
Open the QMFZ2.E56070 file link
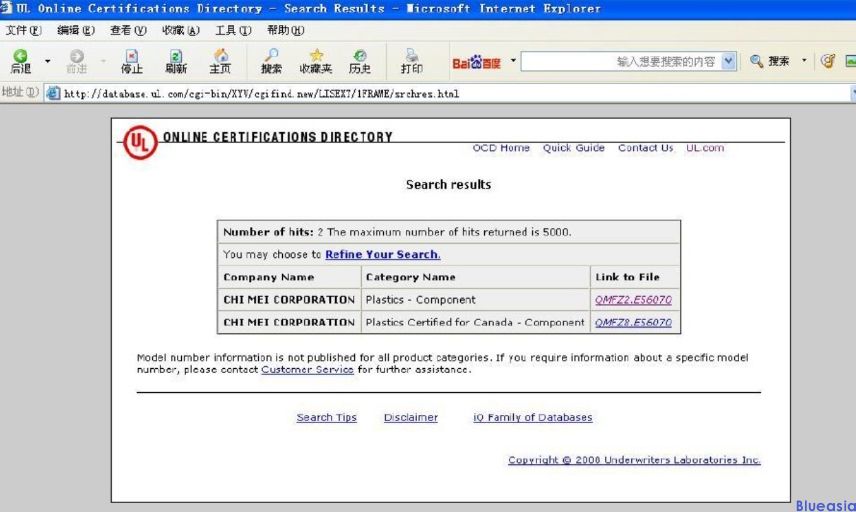click(x=633, y=300)
